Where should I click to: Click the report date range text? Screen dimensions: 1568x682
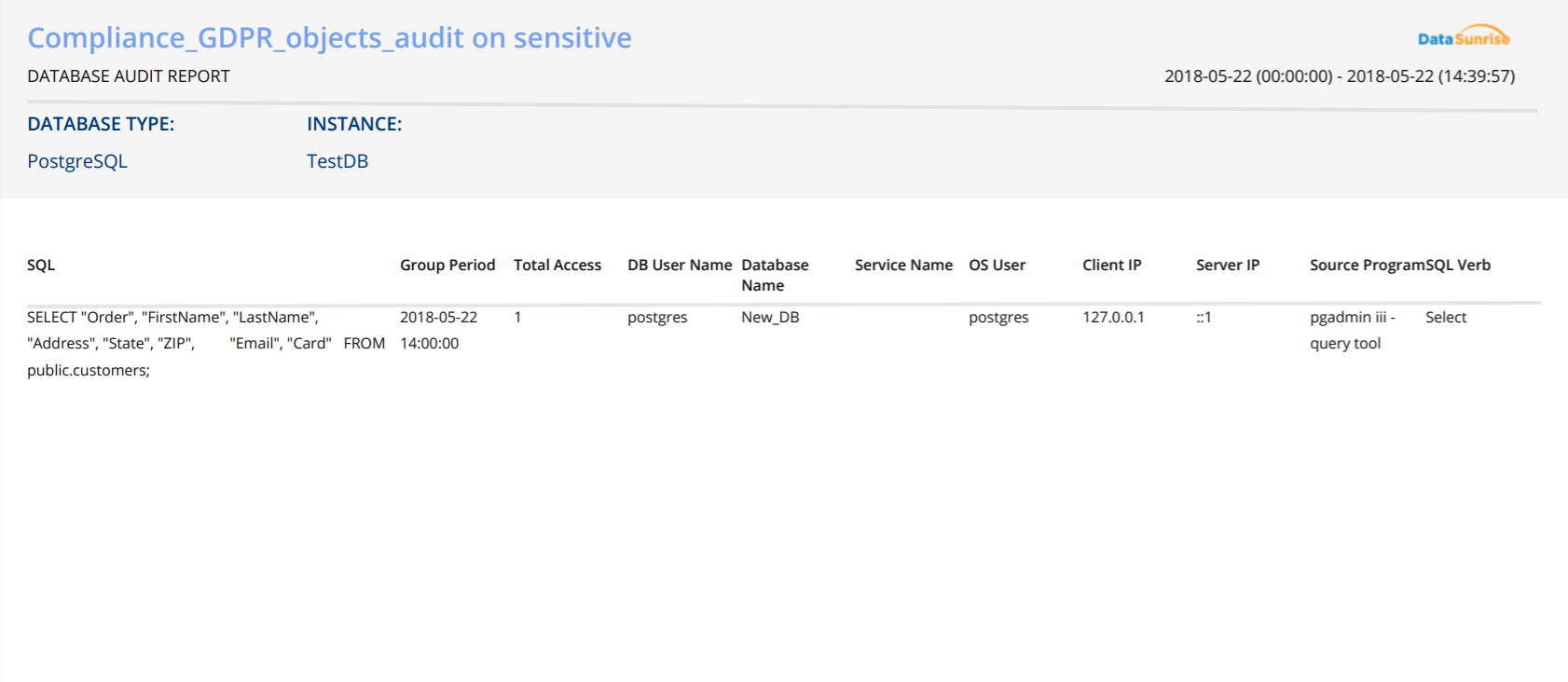point(1339,76)
